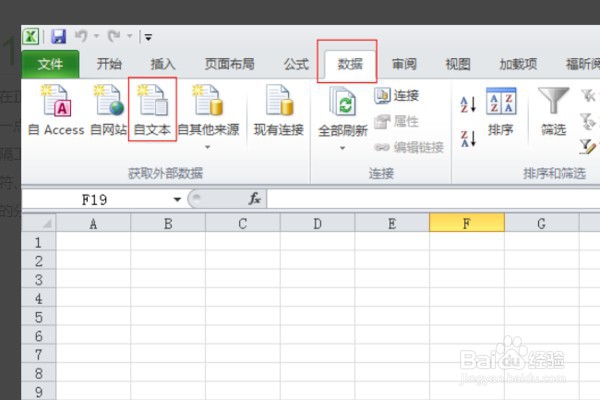Image resolution: width=600 pixels, height=400 pixels.
Task: Open the 加载项 tab
Action: tap(518, 64)
